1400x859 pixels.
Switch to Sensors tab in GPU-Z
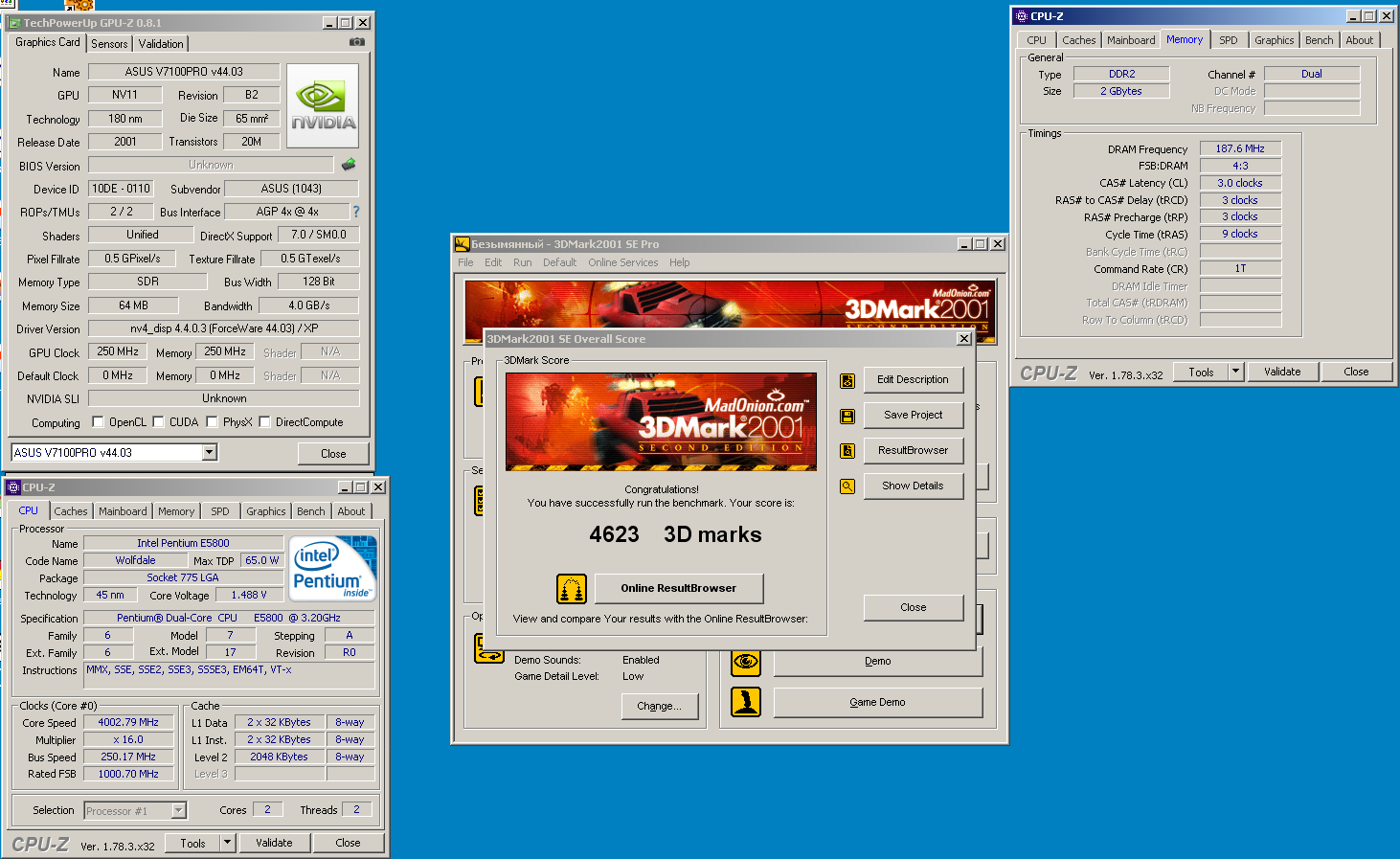tap(109, 44)
